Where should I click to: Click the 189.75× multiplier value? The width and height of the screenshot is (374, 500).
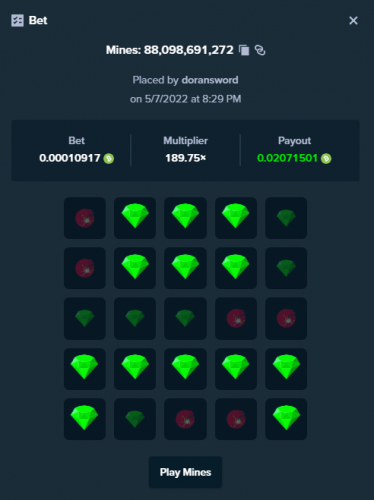pos(186,158)
